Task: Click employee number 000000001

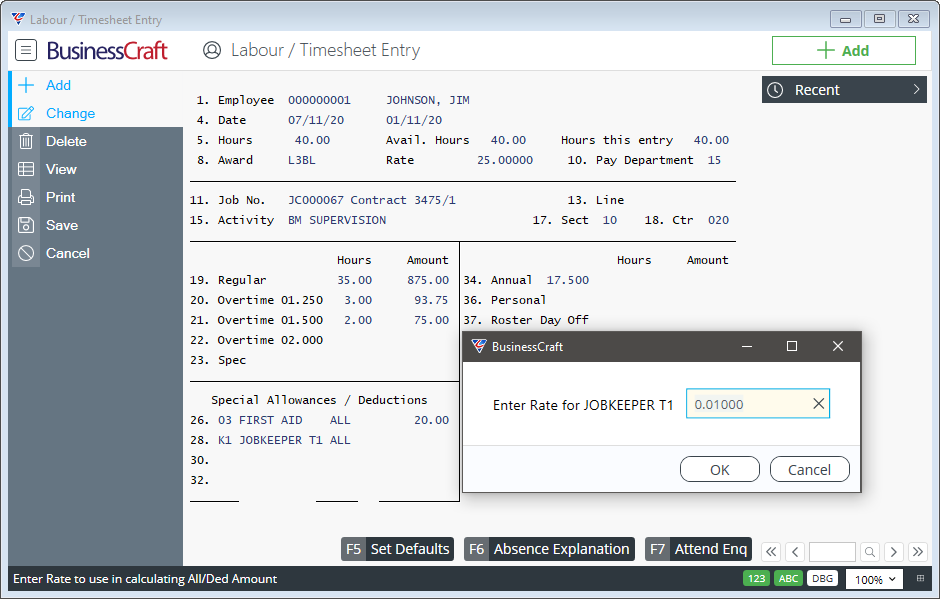Action: pos(319,100)
